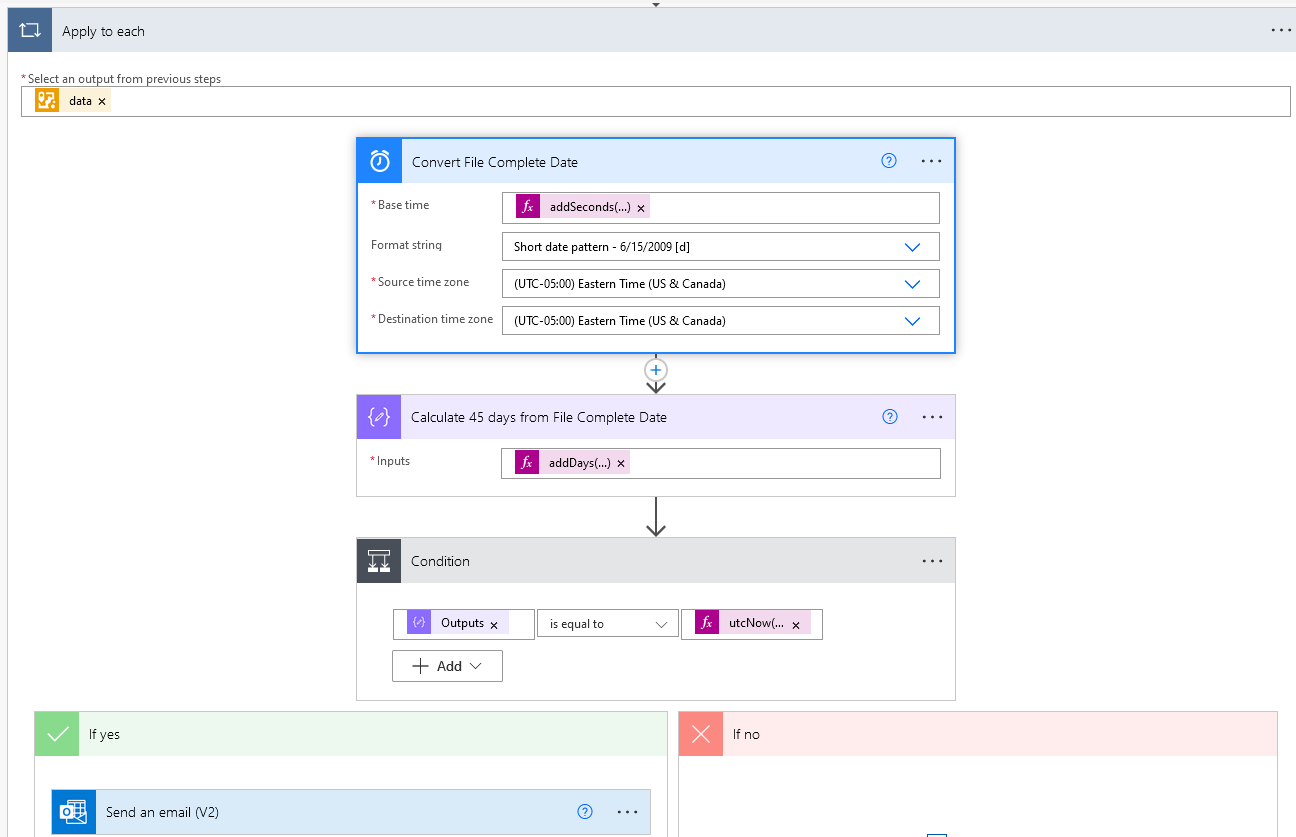The image size is (1296, 837).
Task: Expand the Destination time zone dropdown
Action: tap(912, 321)
